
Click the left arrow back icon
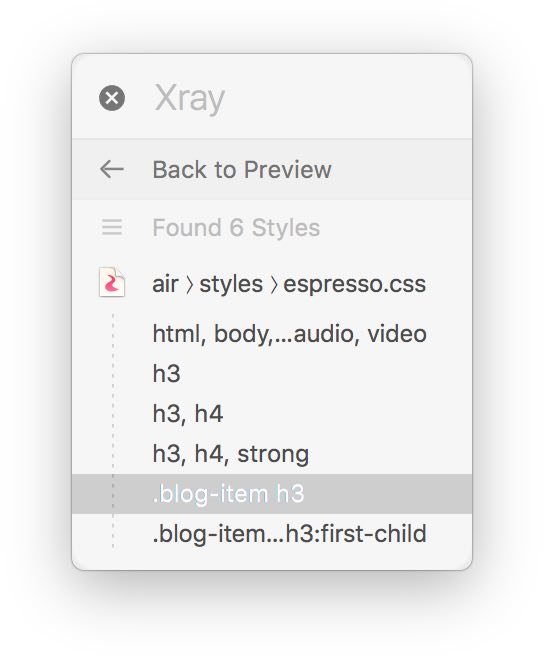tap(112, 169)
